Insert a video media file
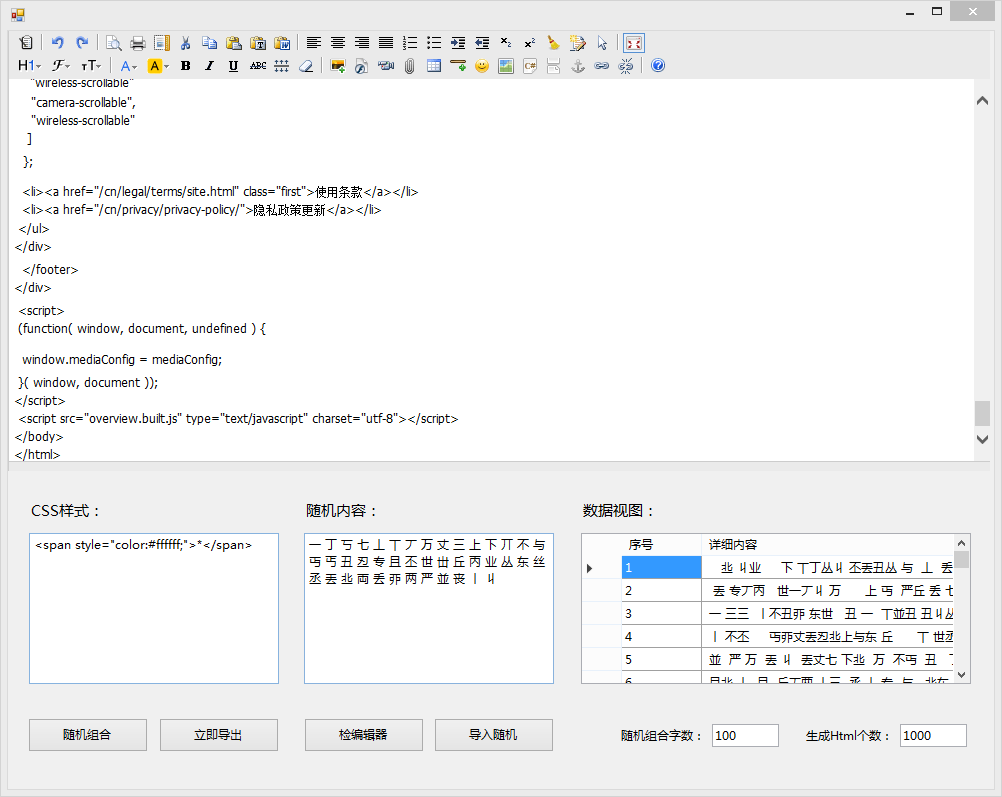 386,66
